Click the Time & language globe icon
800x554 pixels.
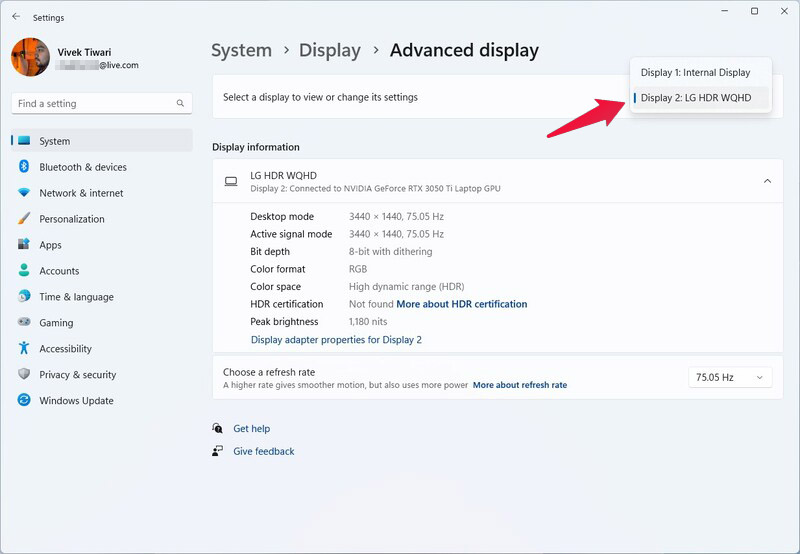(24, 296)
